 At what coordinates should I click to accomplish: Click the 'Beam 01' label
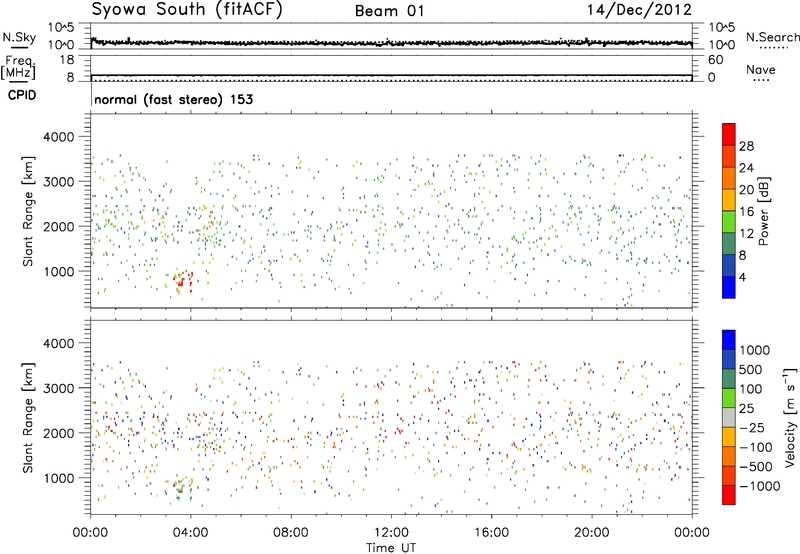(389, 11)
